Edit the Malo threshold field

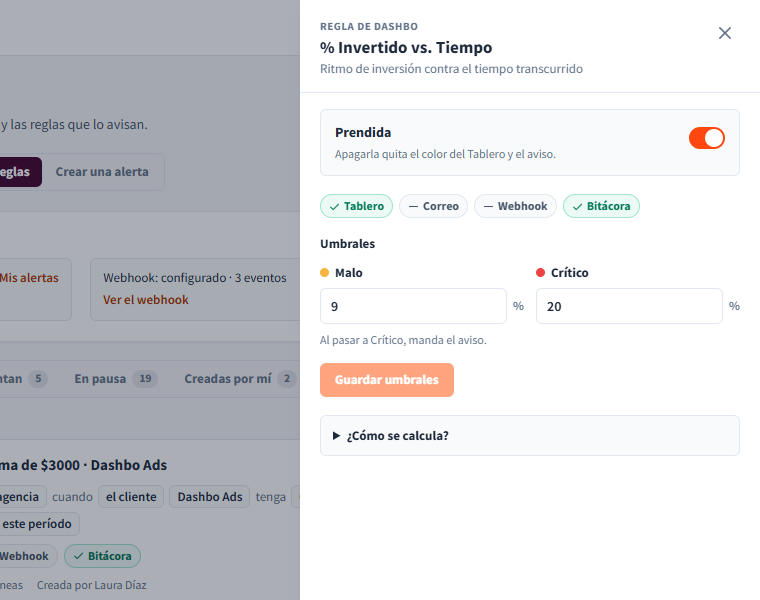[413, 306]
